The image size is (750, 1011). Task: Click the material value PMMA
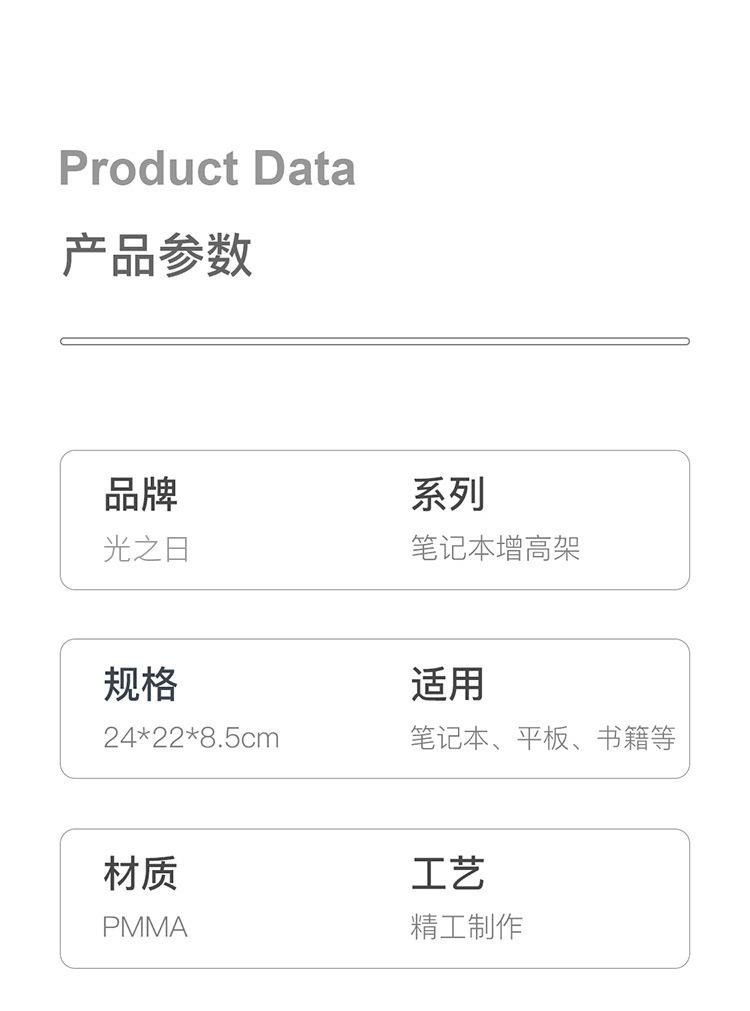coord(145,927)
